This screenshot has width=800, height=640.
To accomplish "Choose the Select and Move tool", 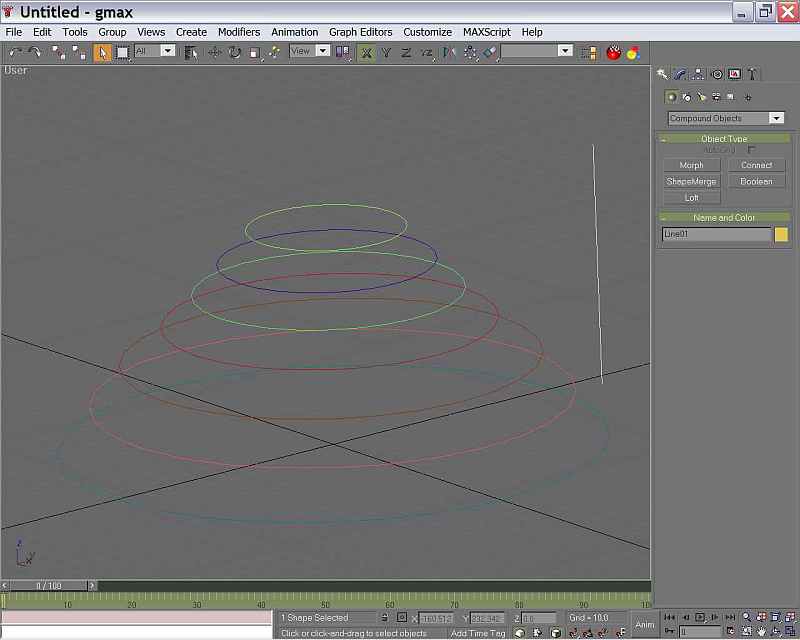I will click(x=215, y=52).
